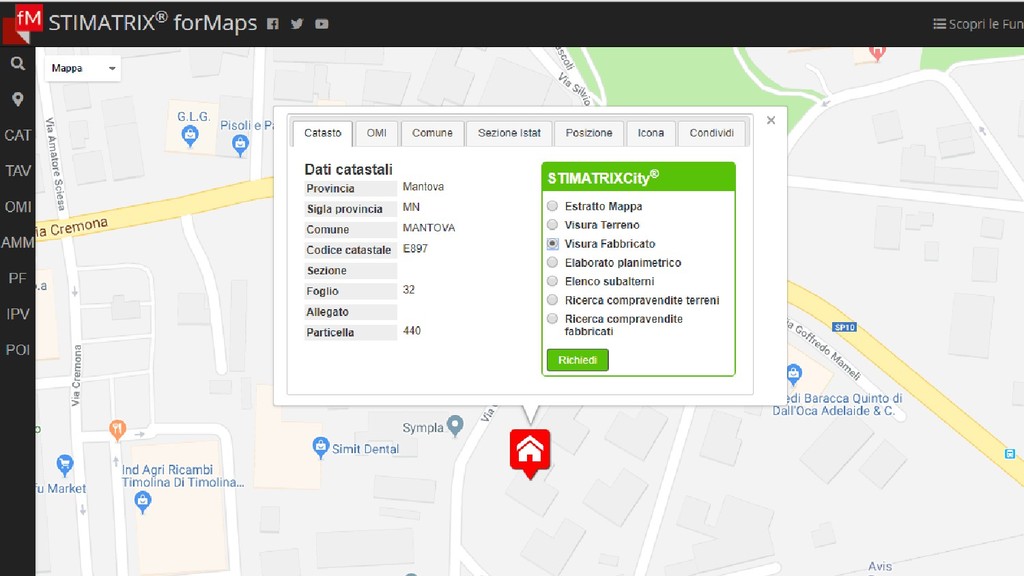Click the Provincia value Mantova
Screen dimensions: 1024x576
(x=423, y=186)
